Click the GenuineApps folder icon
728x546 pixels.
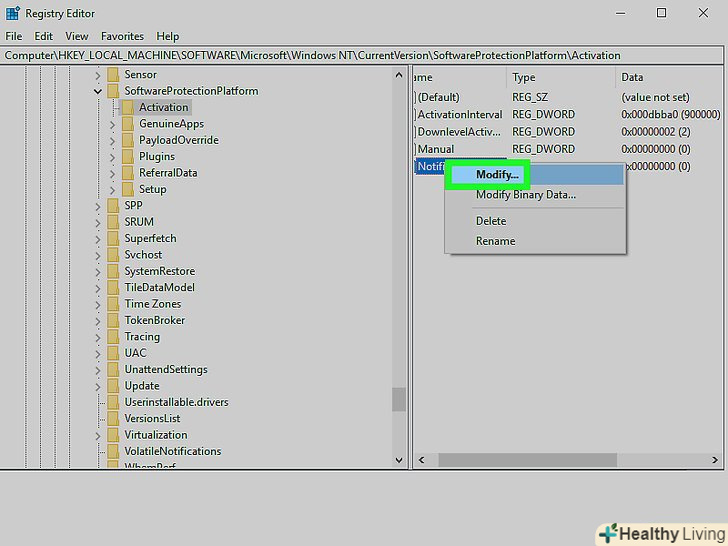click(x=128, y=124)
